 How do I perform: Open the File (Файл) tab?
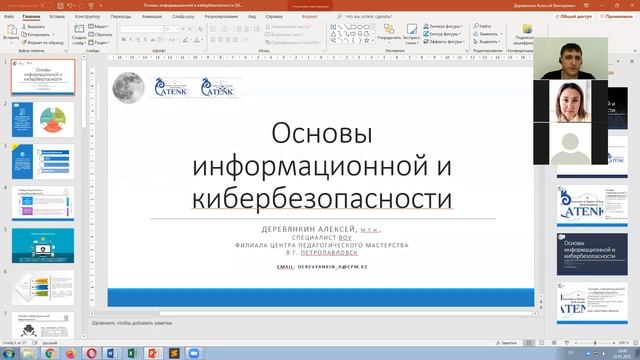[9, 16]
